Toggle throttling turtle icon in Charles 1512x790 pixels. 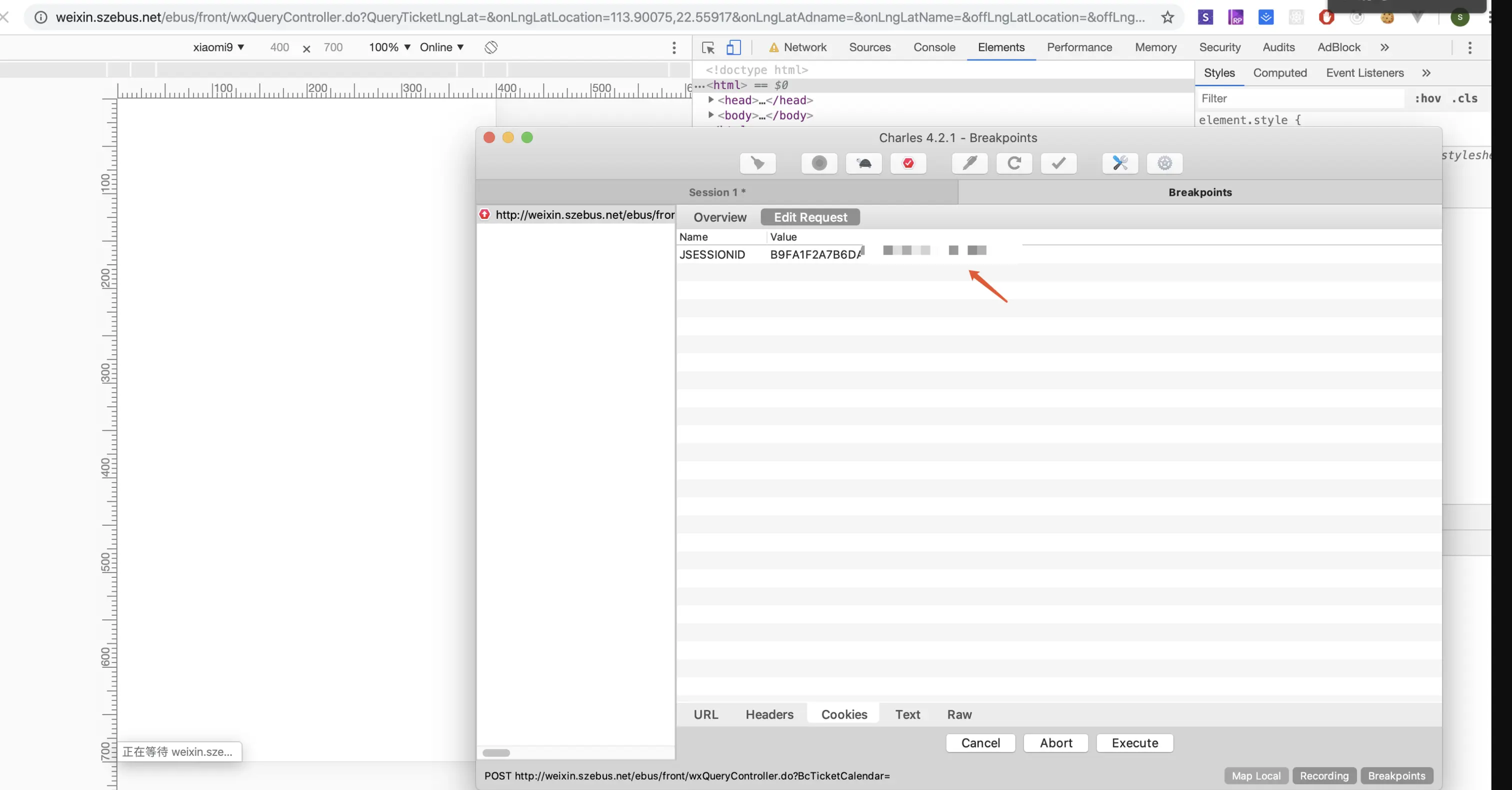coord(863,163)
